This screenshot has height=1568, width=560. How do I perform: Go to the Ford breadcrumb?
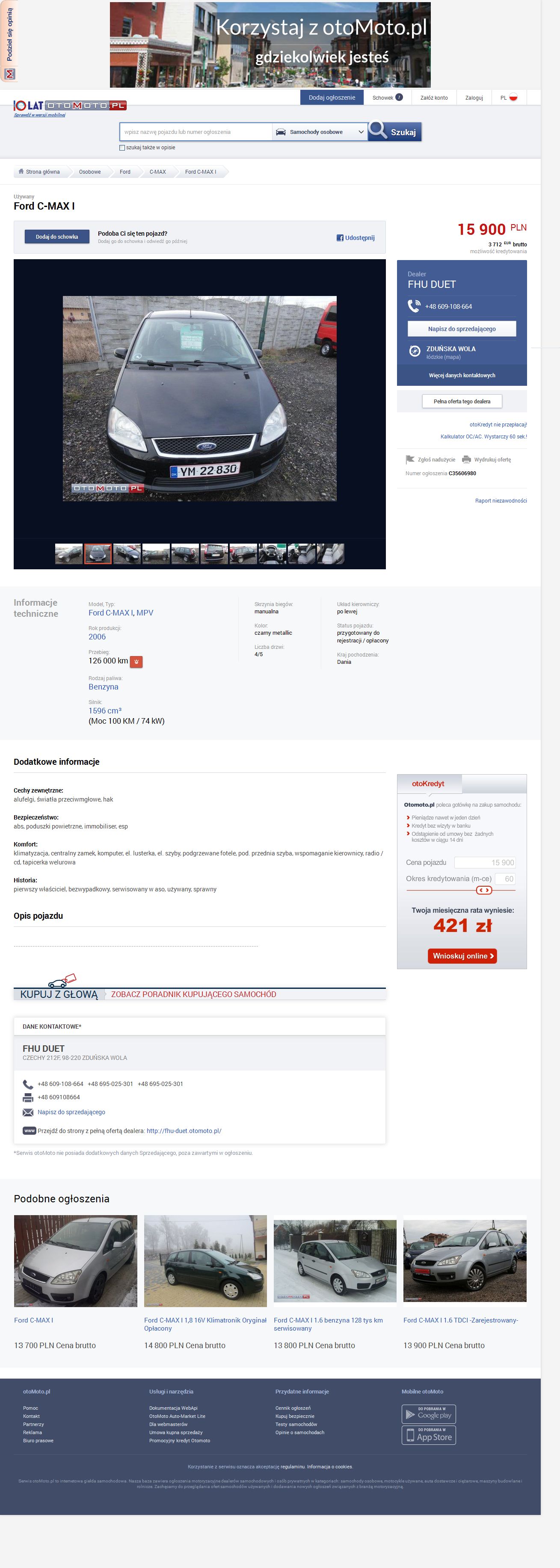click(x=125, y=172)
